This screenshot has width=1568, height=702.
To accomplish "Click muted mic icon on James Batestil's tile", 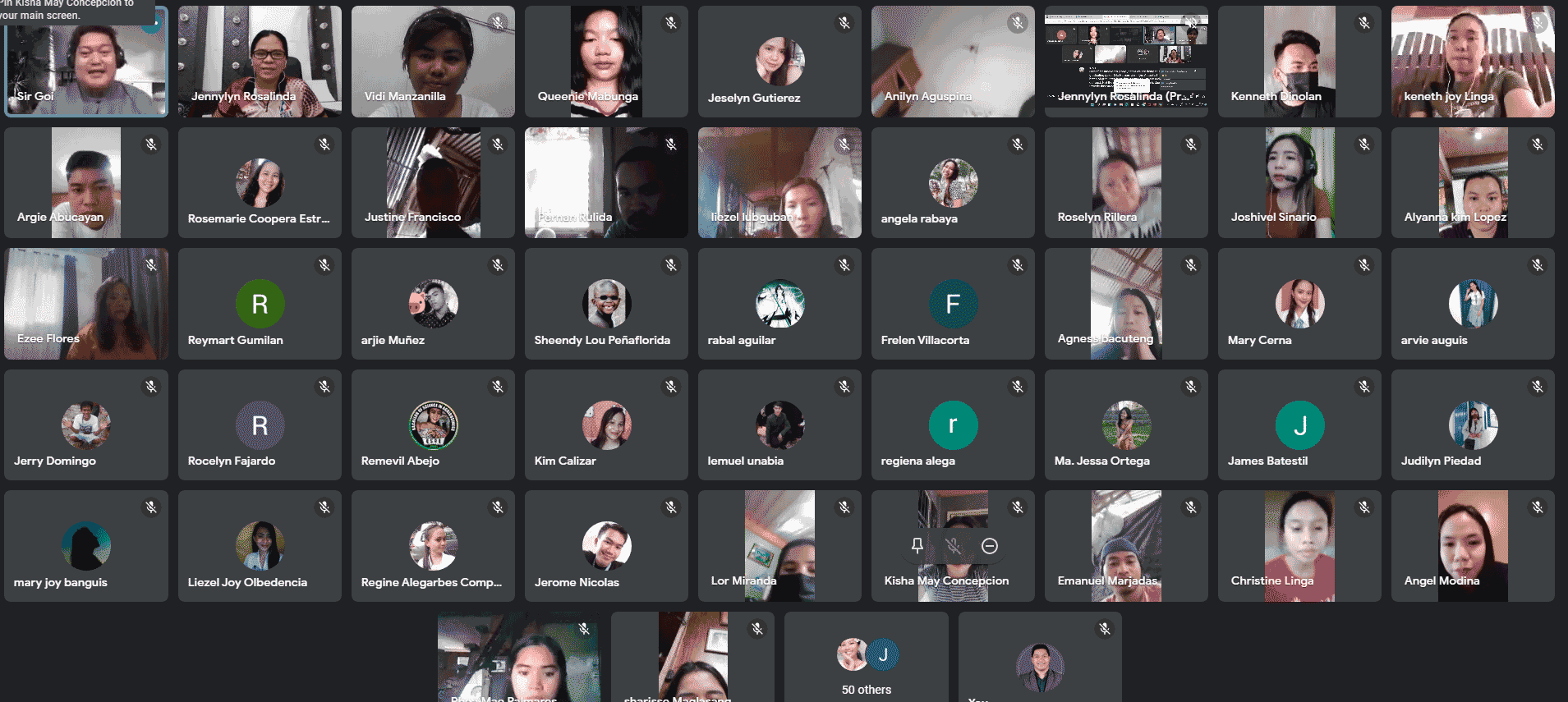I will [x=1363, y=387].
